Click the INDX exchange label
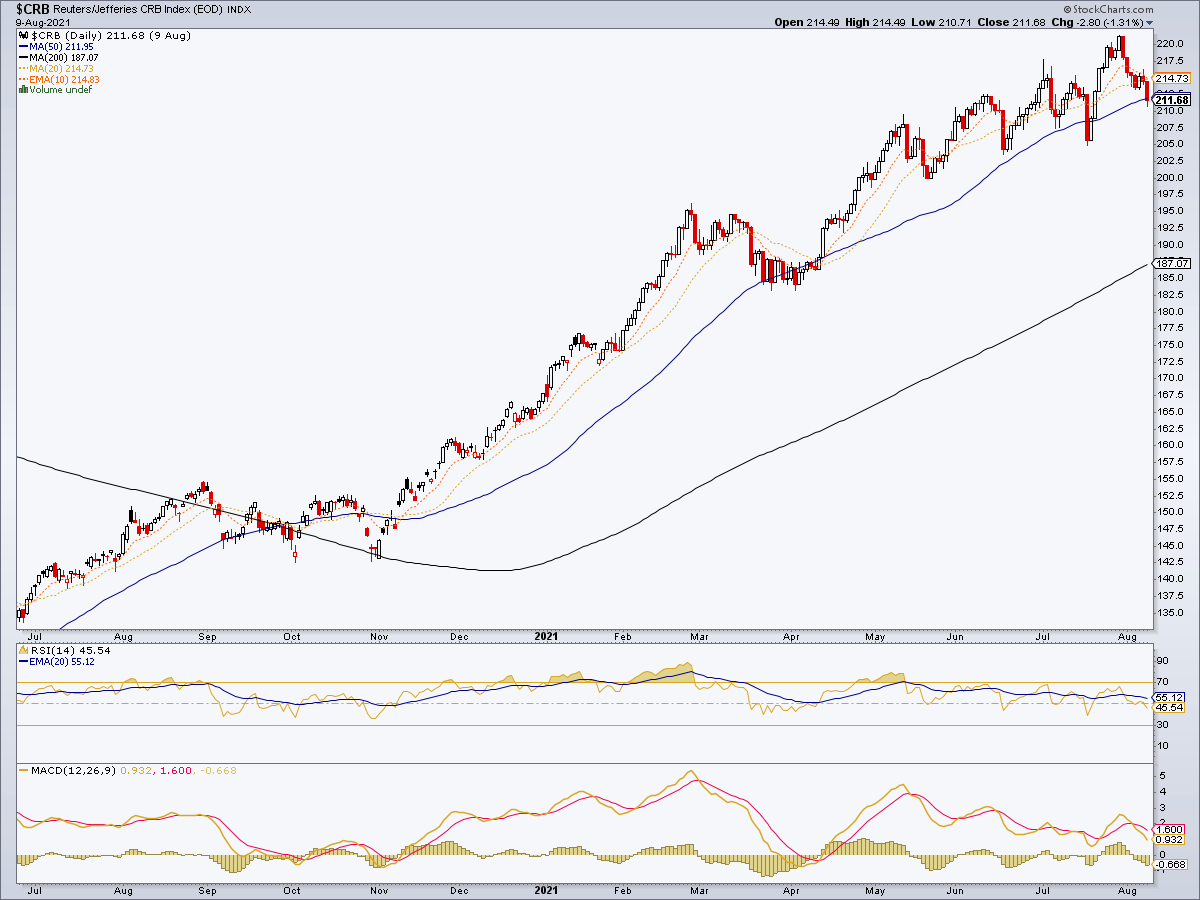The width and height of the screenshot is (1200, 900). (240, 10)
